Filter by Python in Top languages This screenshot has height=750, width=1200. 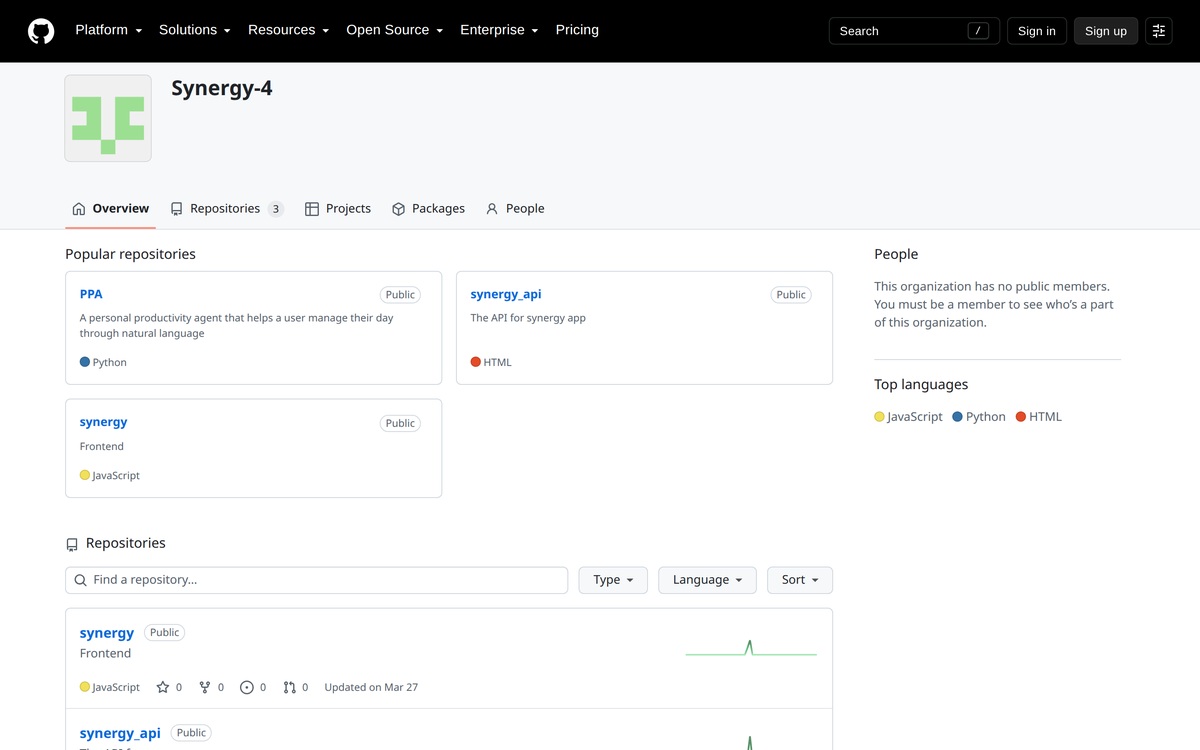tap(979, 416)
